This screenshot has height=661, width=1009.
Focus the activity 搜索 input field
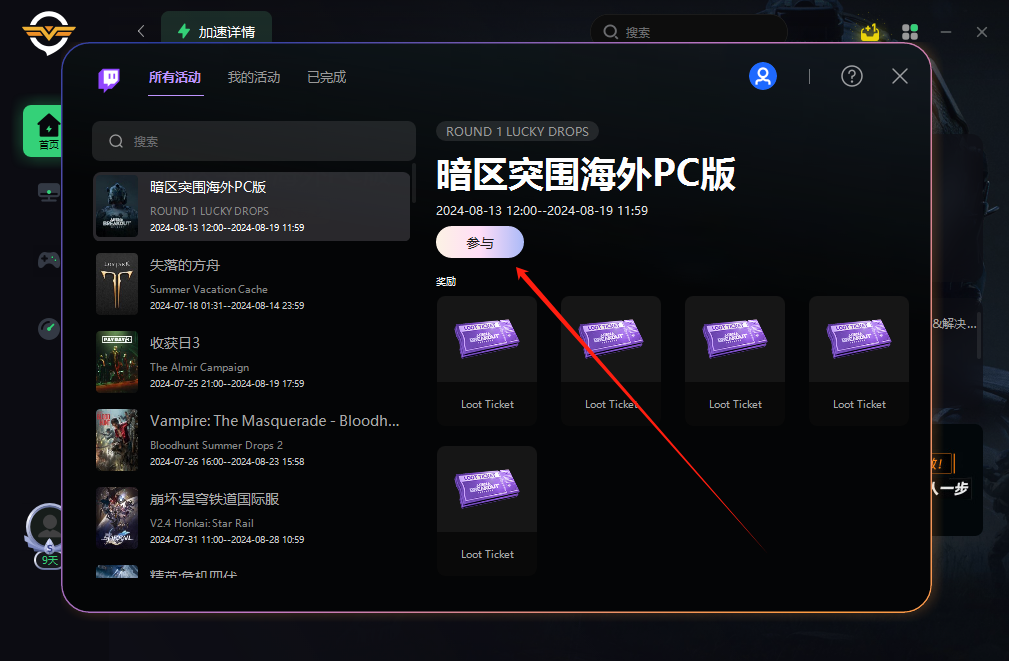click(254, 141)
